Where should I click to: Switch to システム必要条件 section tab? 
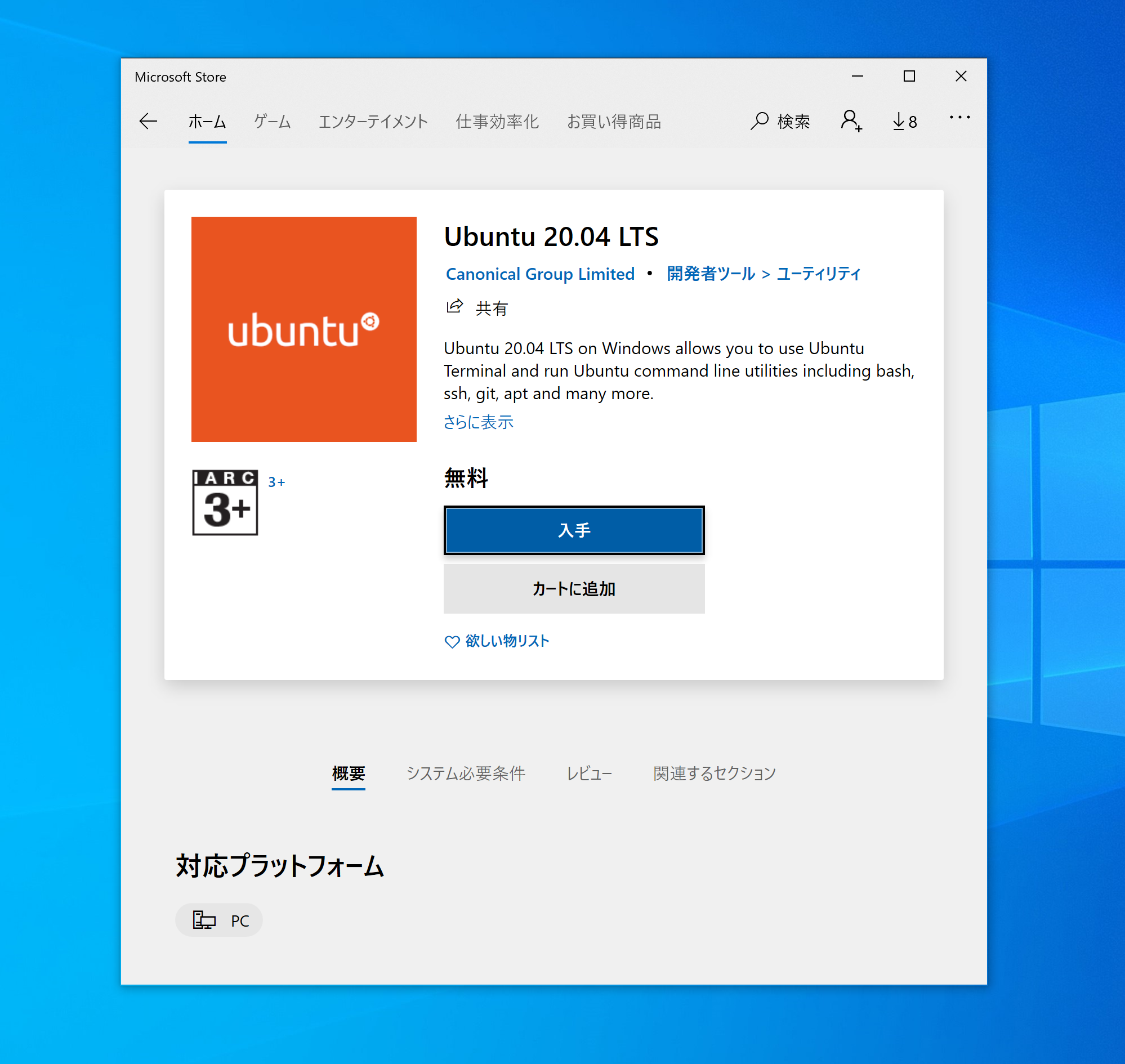[466, 773]
